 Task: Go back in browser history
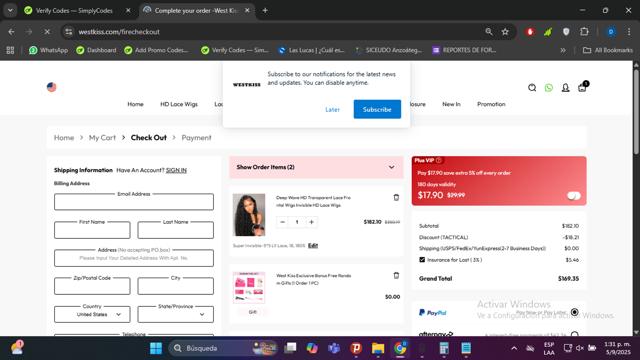tap(11, 32)
